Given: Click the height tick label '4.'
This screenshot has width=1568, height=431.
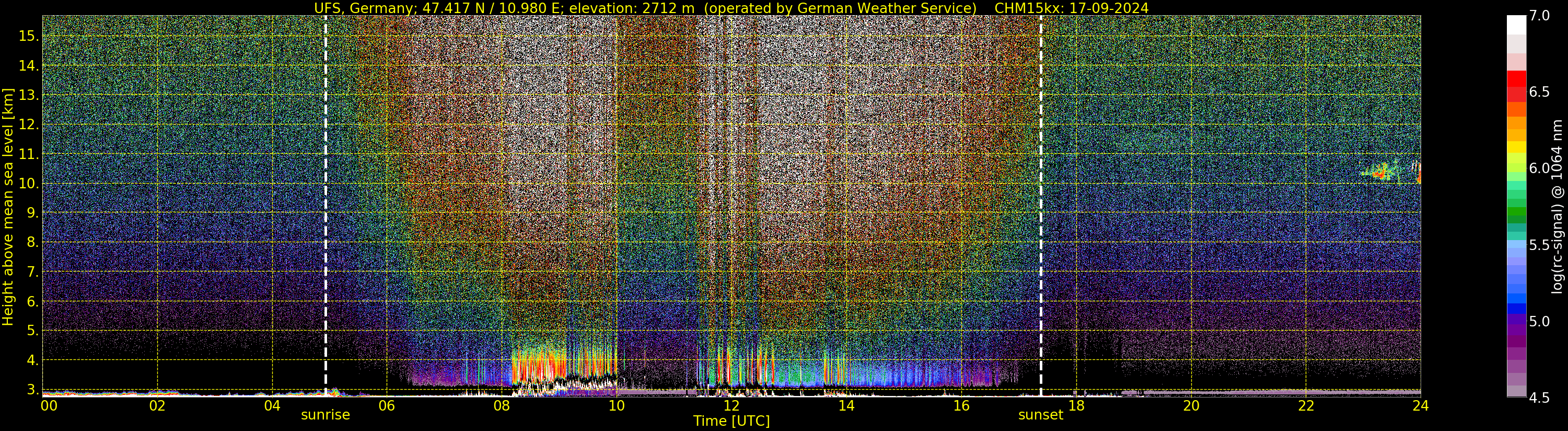Looking at the screenshot, I should pyautogui.click(x=33, y=361).
